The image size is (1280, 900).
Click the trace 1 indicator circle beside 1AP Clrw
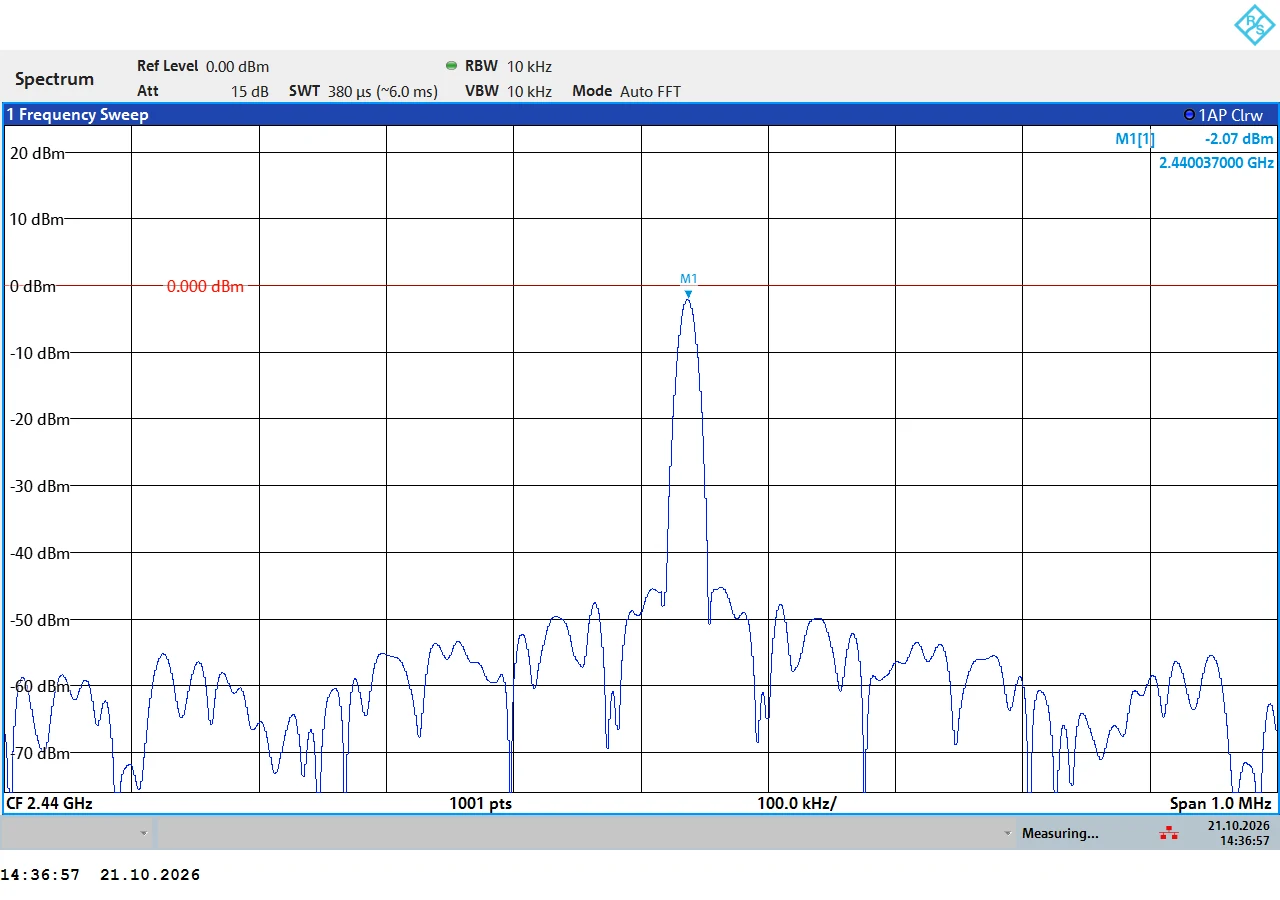(1189, 115)
